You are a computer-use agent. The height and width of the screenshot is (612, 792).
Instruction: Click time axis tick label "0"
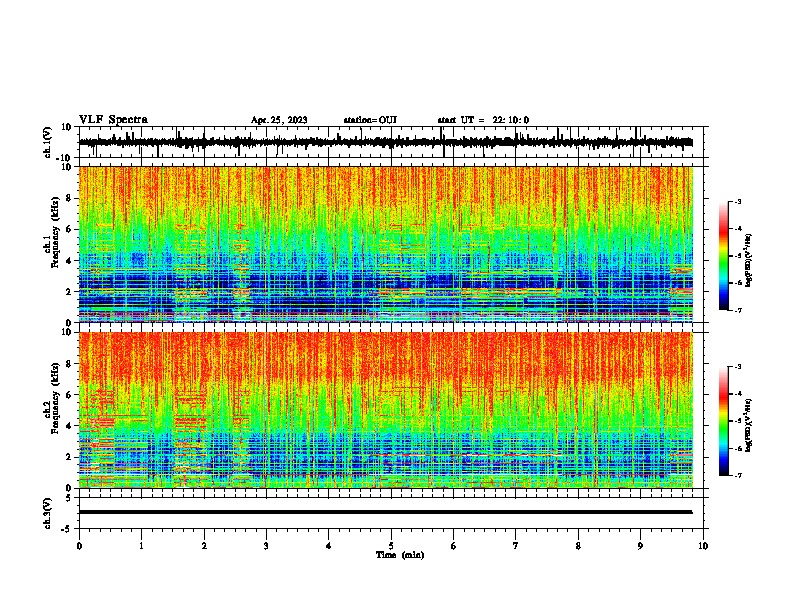coord(79,546)
